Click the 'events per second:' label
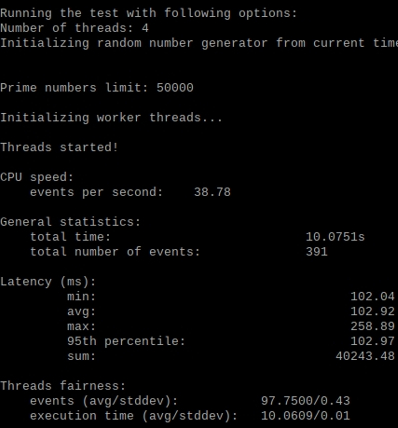Screen dimensions: 398x428 [x=96, y=192]
